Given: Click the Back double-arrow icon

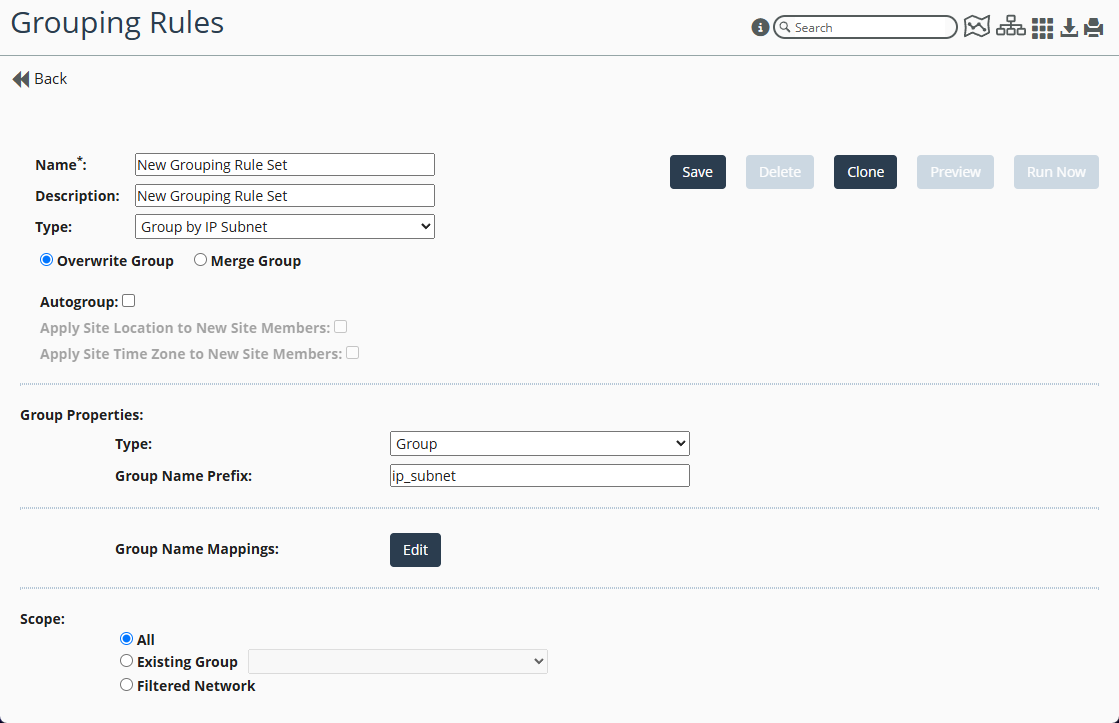Looking at the screenshot, I should (21, 79).
